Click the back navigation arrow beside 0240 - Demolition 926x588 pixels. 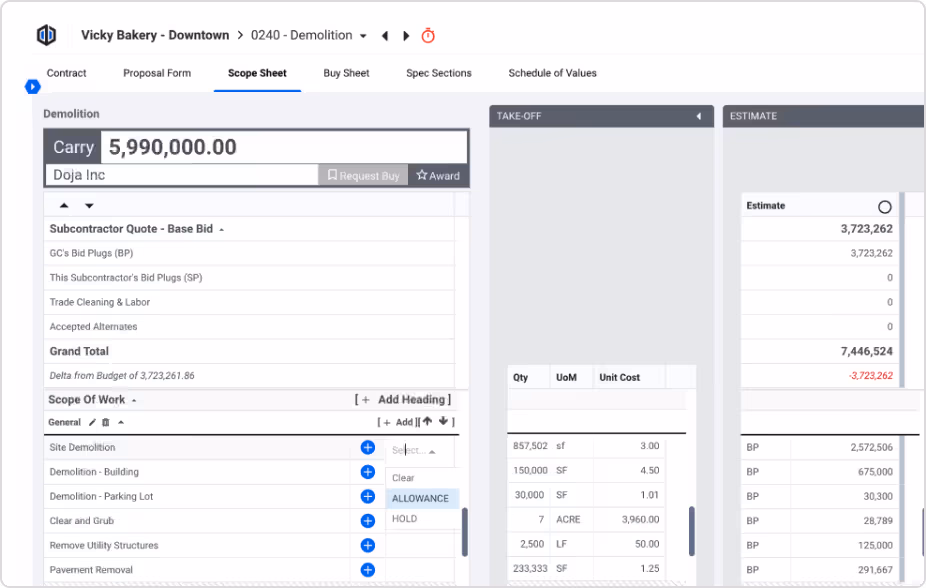(x=385, y=34)
